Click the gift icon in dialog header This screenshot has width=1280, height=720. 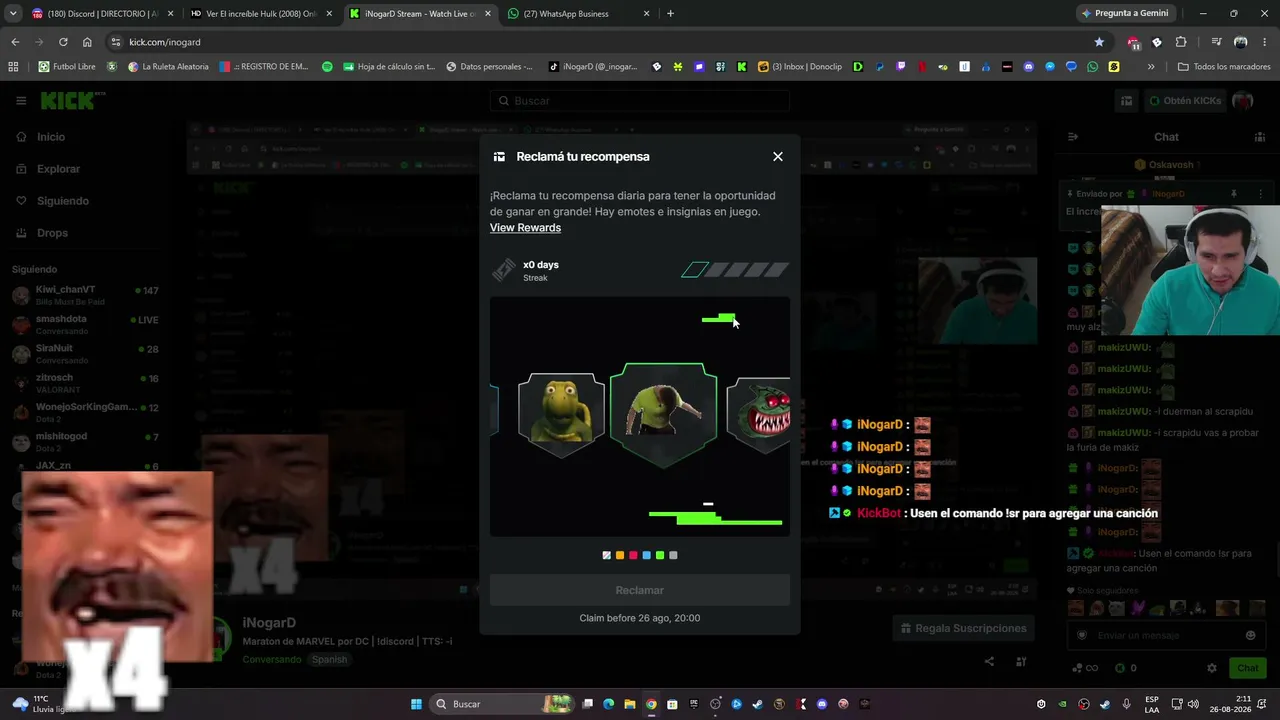click(499, 157)
